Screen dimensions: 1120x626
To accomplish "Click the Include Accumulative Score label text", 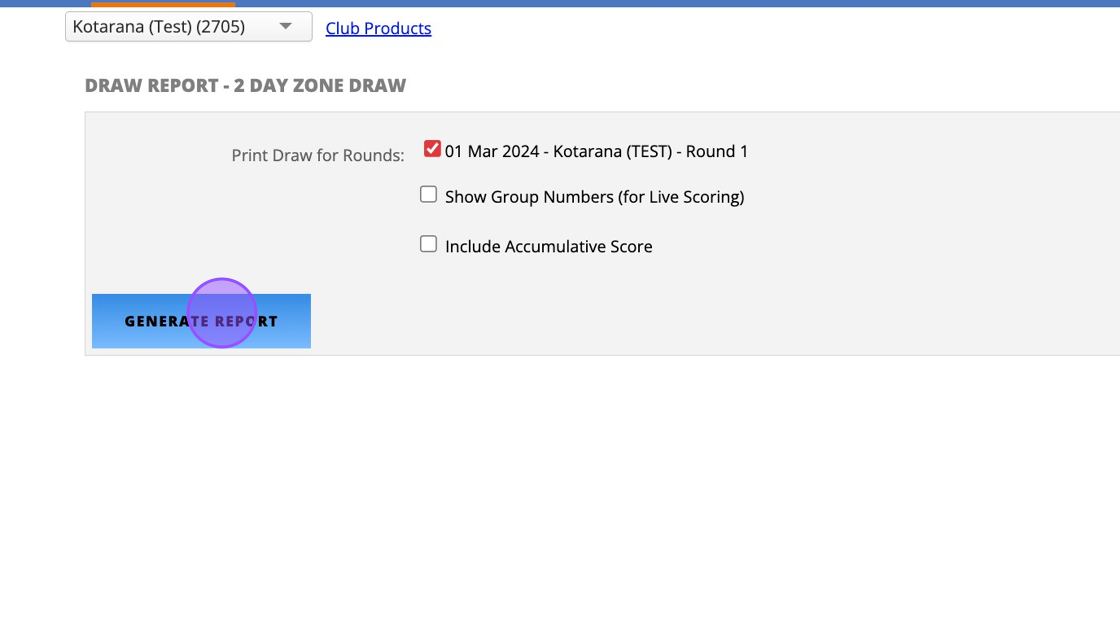I will [x=548, y=247].
